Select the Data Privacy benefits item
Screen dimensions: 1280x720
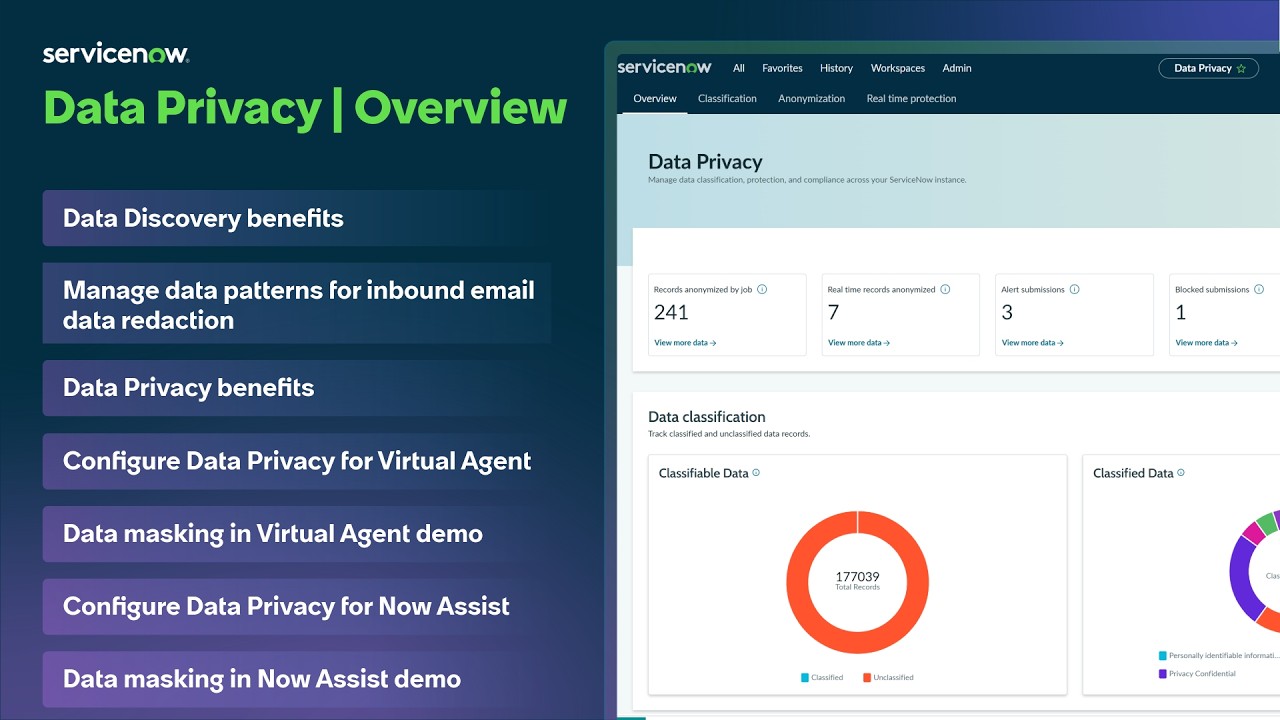(x=297, y=388)
